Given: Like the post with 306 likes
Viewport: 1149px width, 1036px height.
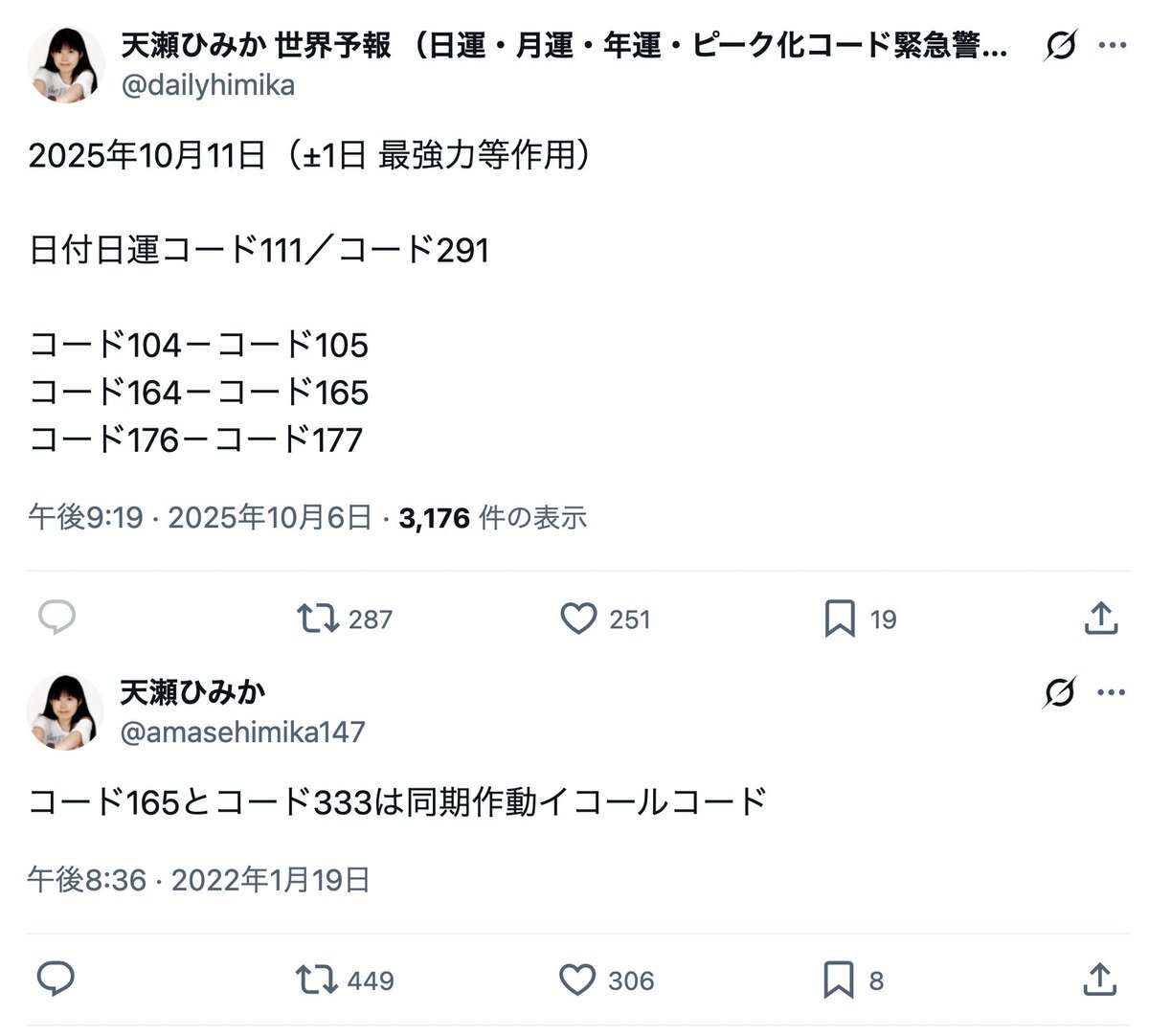Looking at the screenshot, I should coord(578,980).
